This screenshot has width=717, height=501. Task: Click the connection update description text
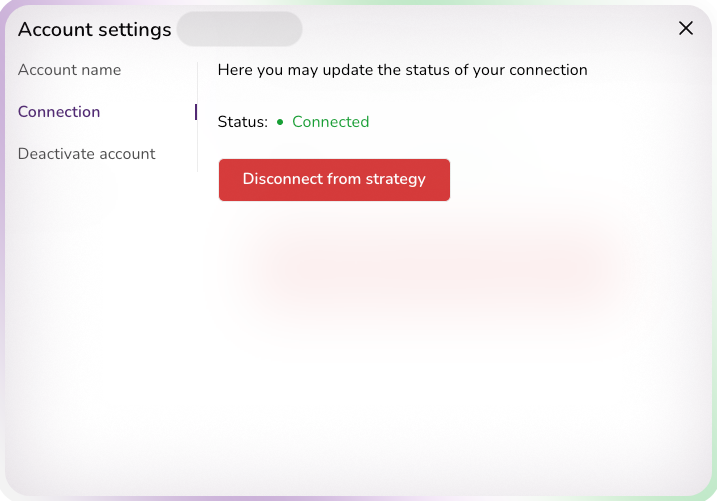402,70
